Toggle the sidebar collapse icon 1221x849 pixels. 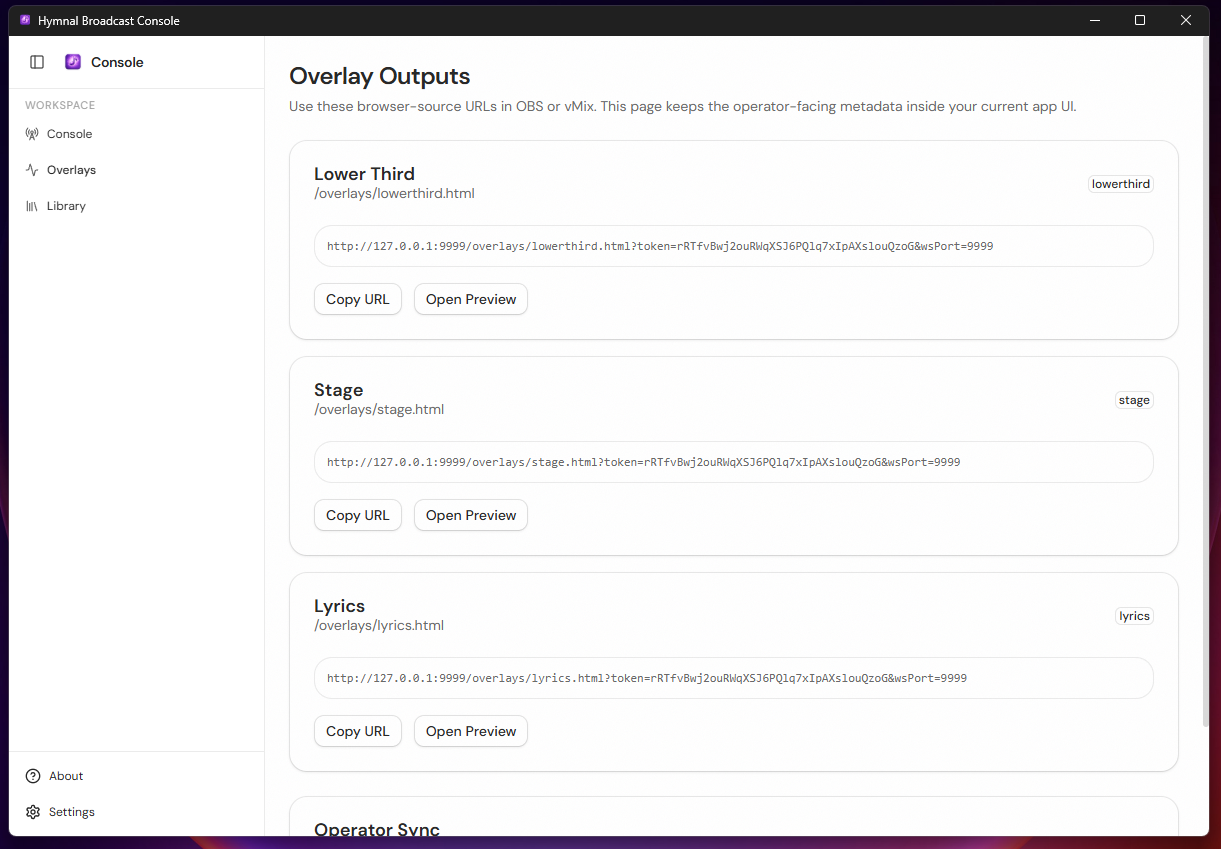pos(37,62)
